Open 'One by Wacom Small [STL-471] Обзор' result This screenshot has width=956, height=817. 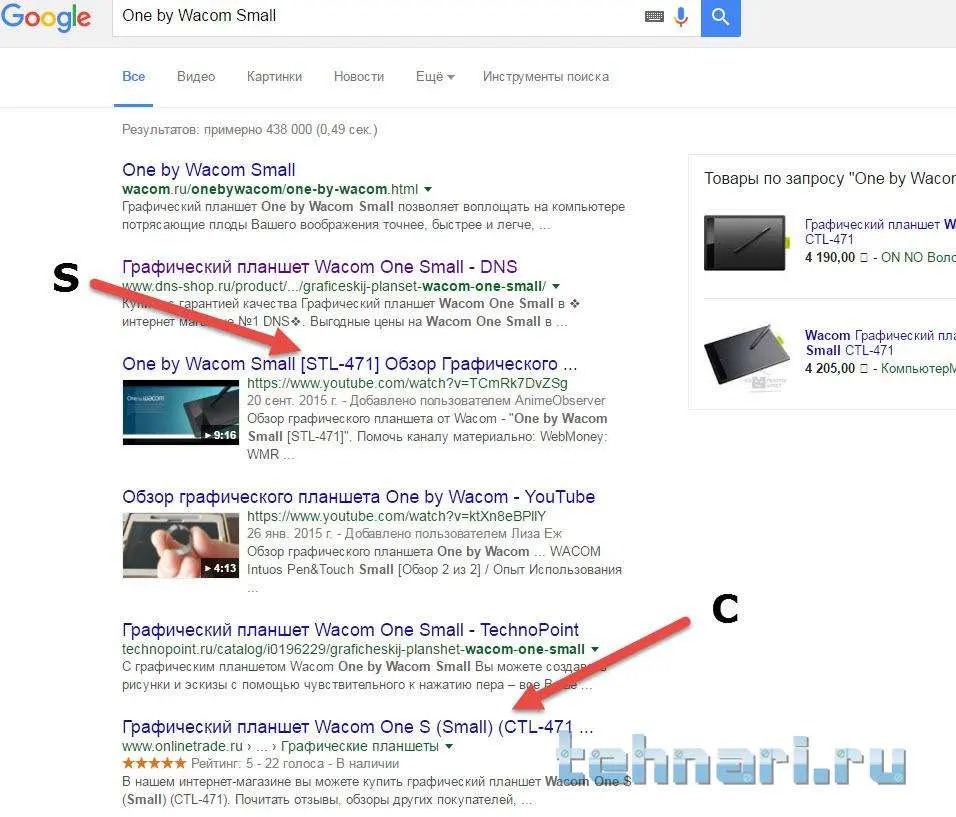[x=349, y=364]
